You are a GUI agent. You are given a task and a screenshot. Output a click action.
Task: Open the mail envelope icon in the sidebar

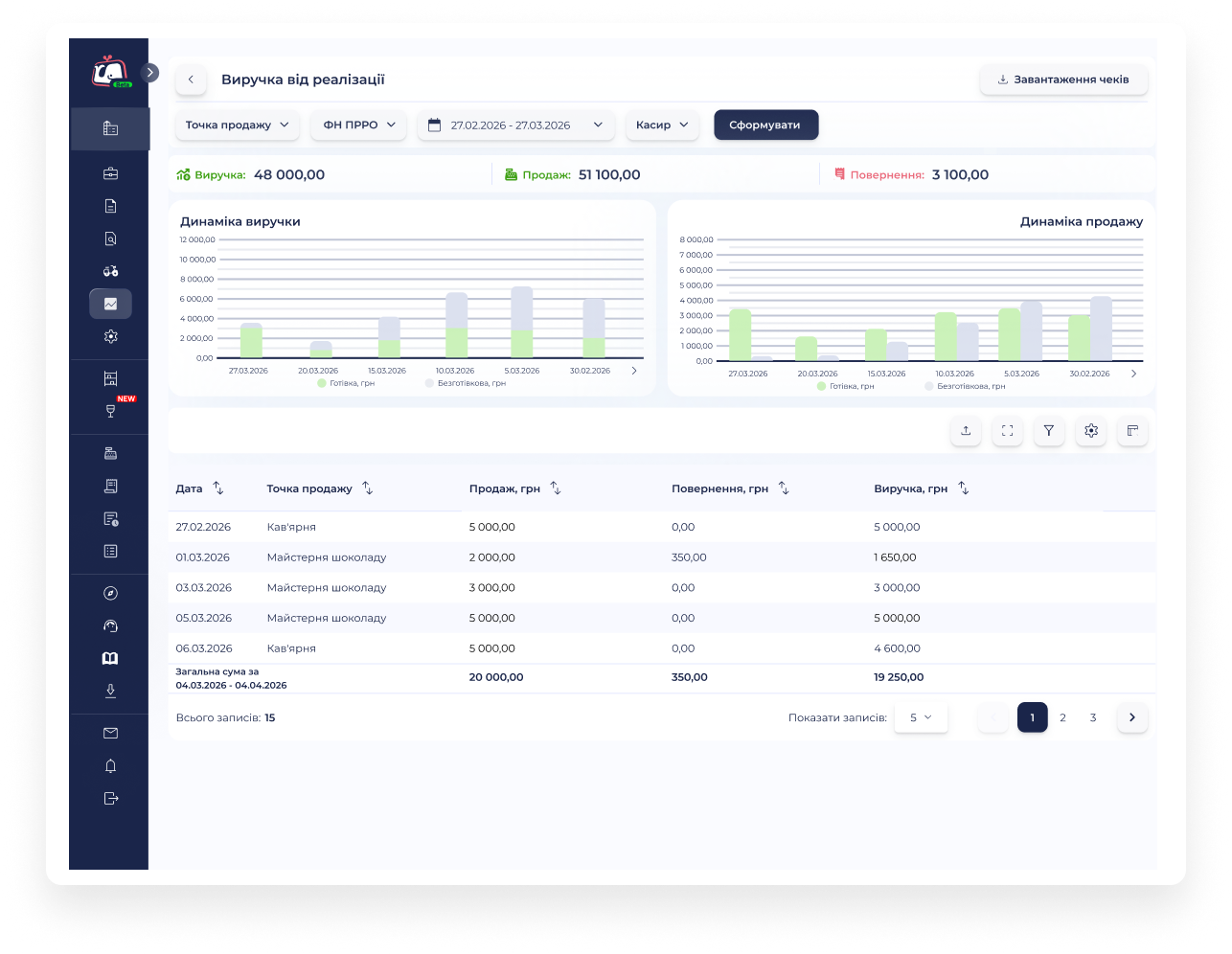tap(110, 733)
